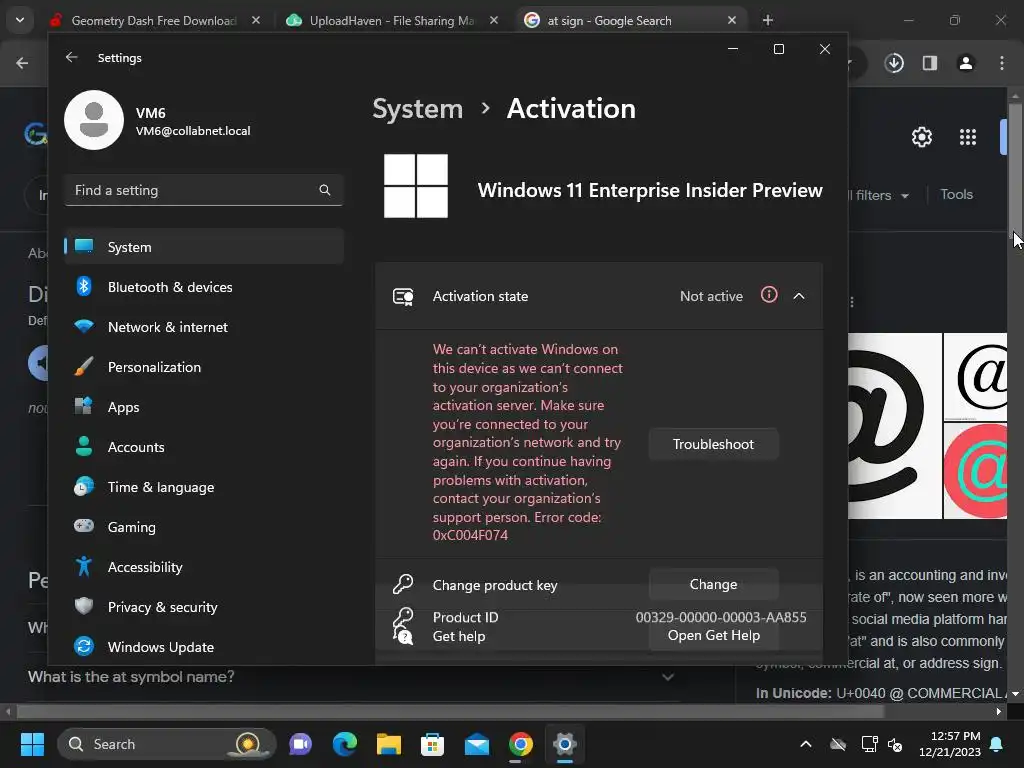
Task: Open the chat app on taskbar
Action: click(300, 744)
